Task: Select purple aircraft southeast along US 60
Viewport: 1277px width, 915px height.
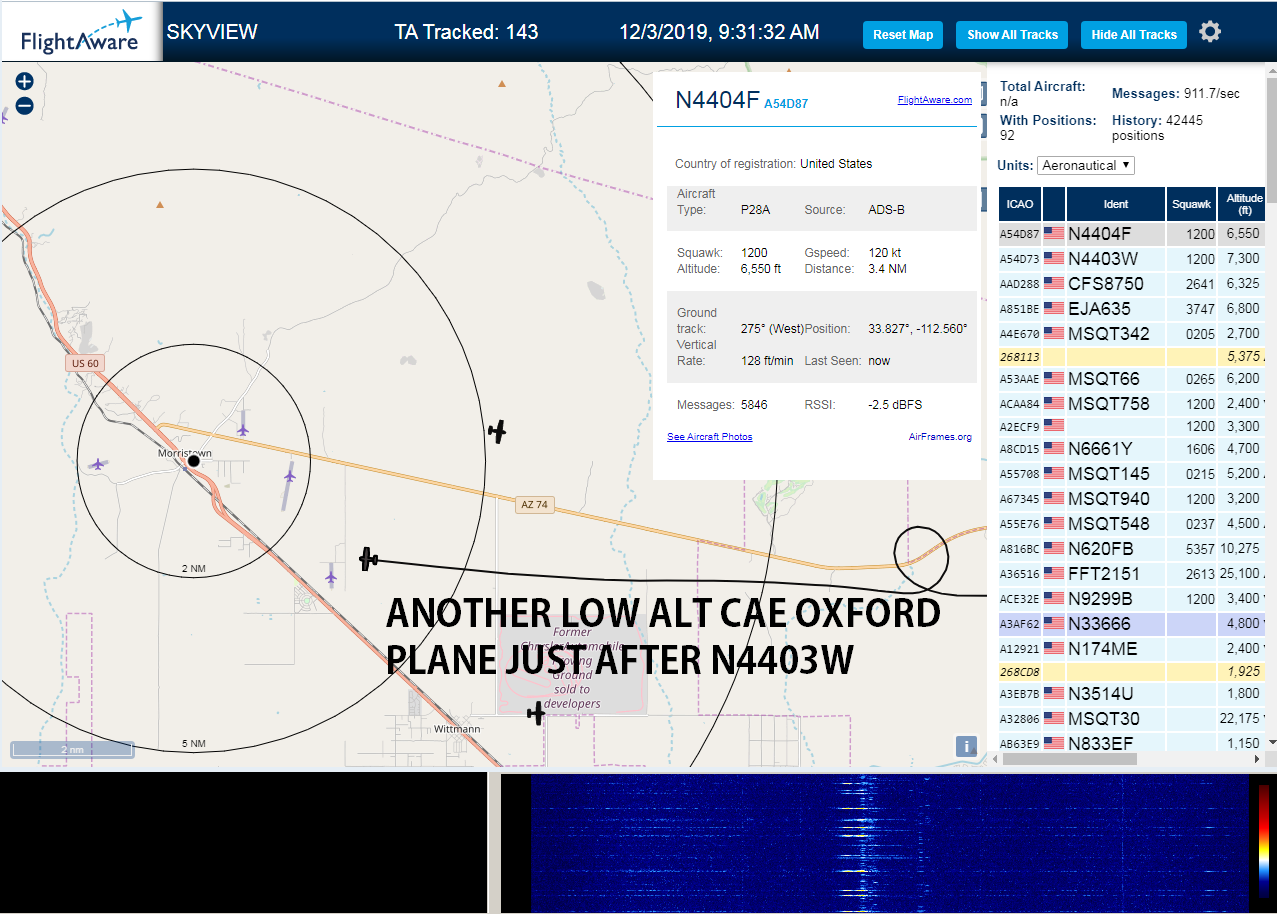Action: [x=331, y=576]
